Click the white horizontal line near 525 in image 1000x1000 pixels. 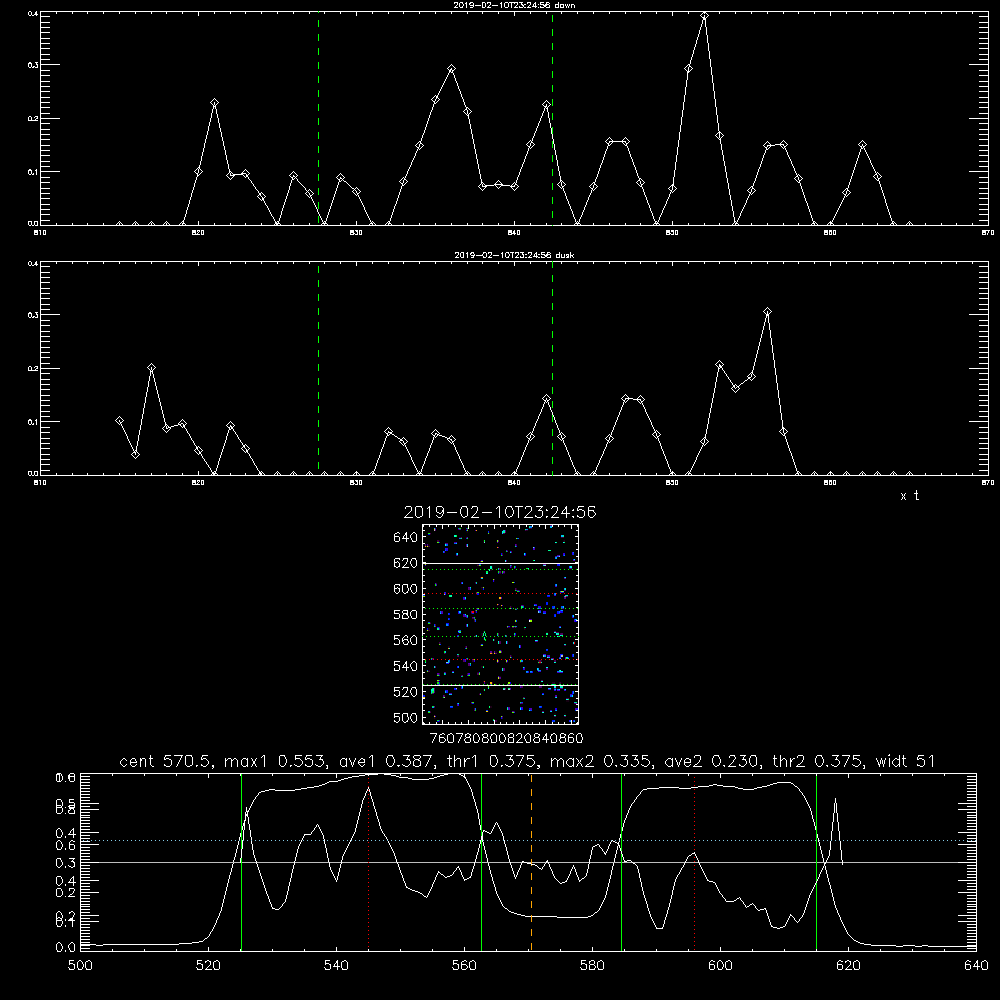pyautogui.click(x=500, y=685)
